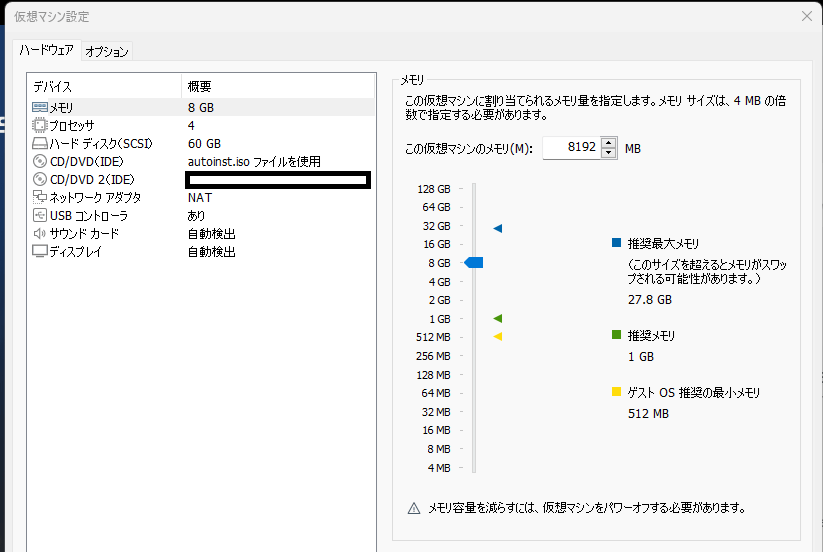Click the autoinst.iso ファイルを使用 summary

[x=254, y=162]
